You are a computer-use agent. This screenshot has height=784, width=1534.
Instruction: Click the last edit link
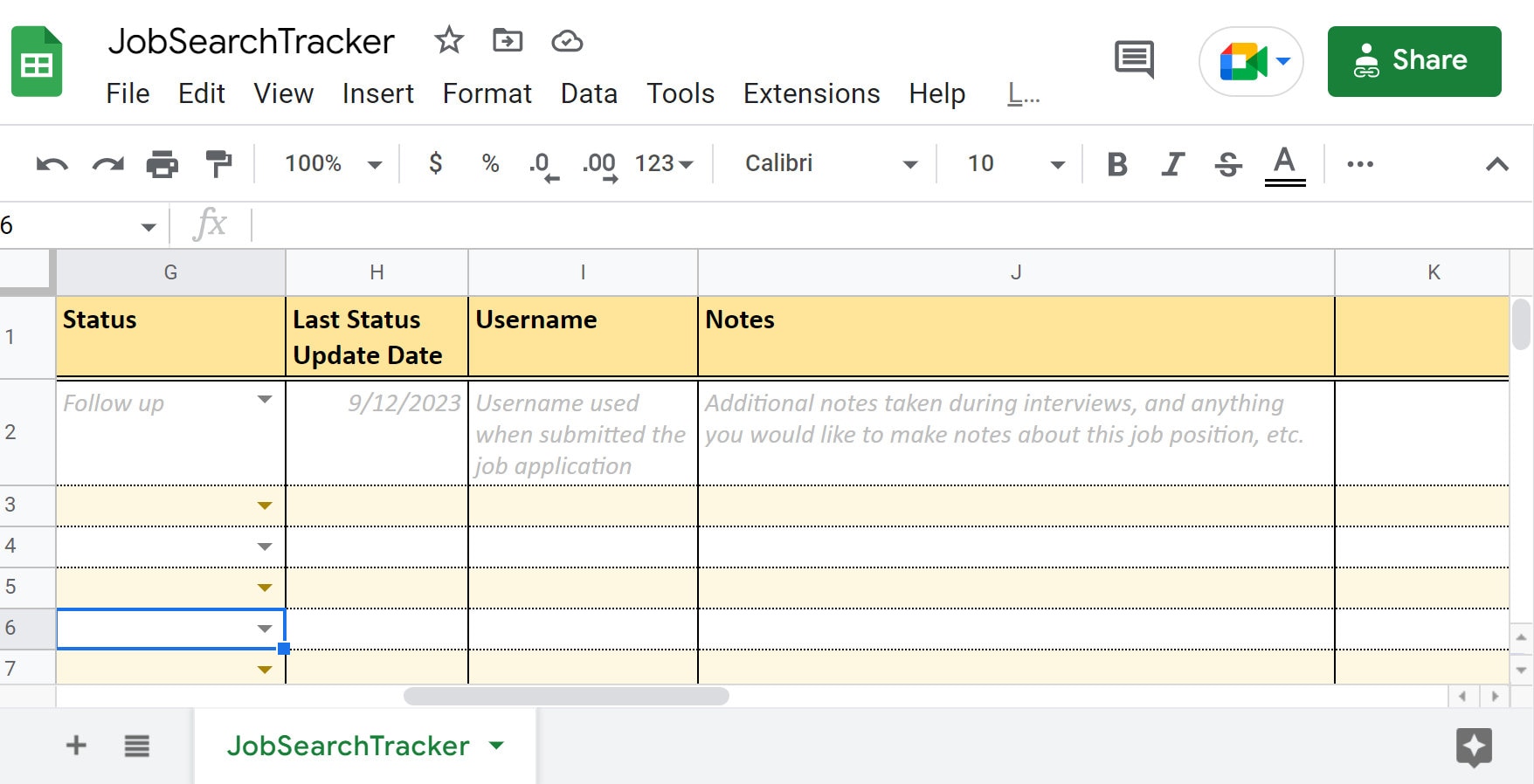pos(1023,93)
